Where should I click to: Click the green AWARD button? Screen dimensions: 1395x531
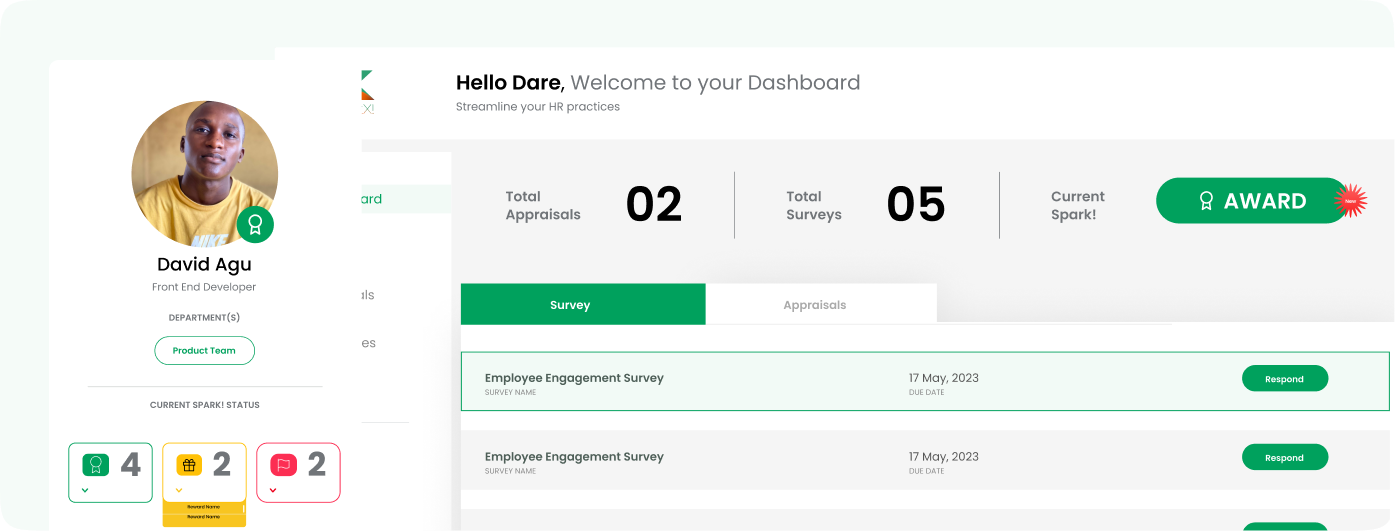pyautogui.click(x=1252, y=201)
